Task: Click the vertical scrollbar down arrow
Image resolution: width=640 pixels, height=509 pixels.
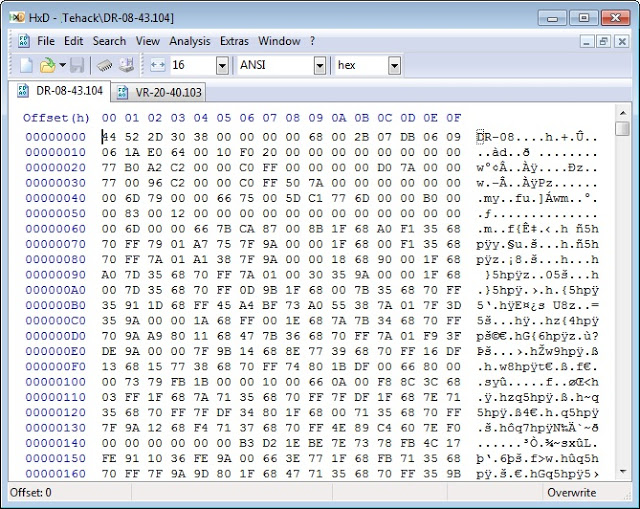Action: point(622,475)
